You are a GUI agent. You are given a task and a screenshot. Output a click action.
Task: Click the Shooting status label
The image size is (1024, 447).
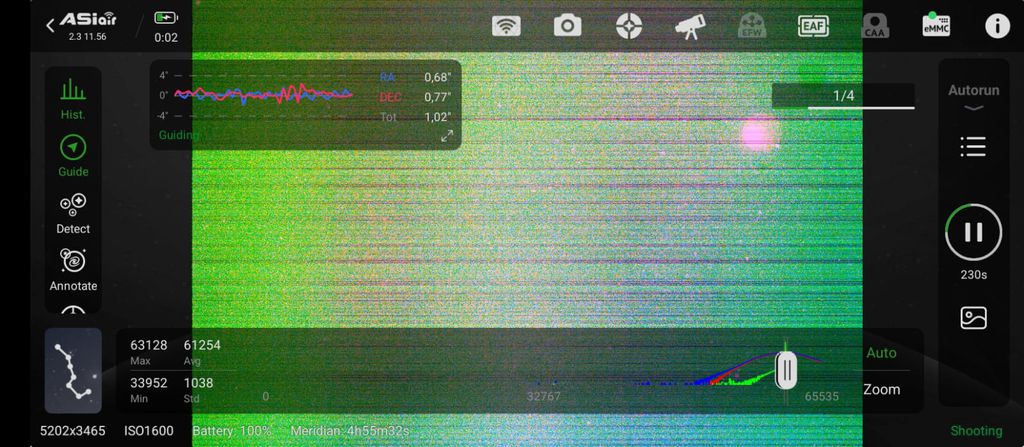(976, 431)
